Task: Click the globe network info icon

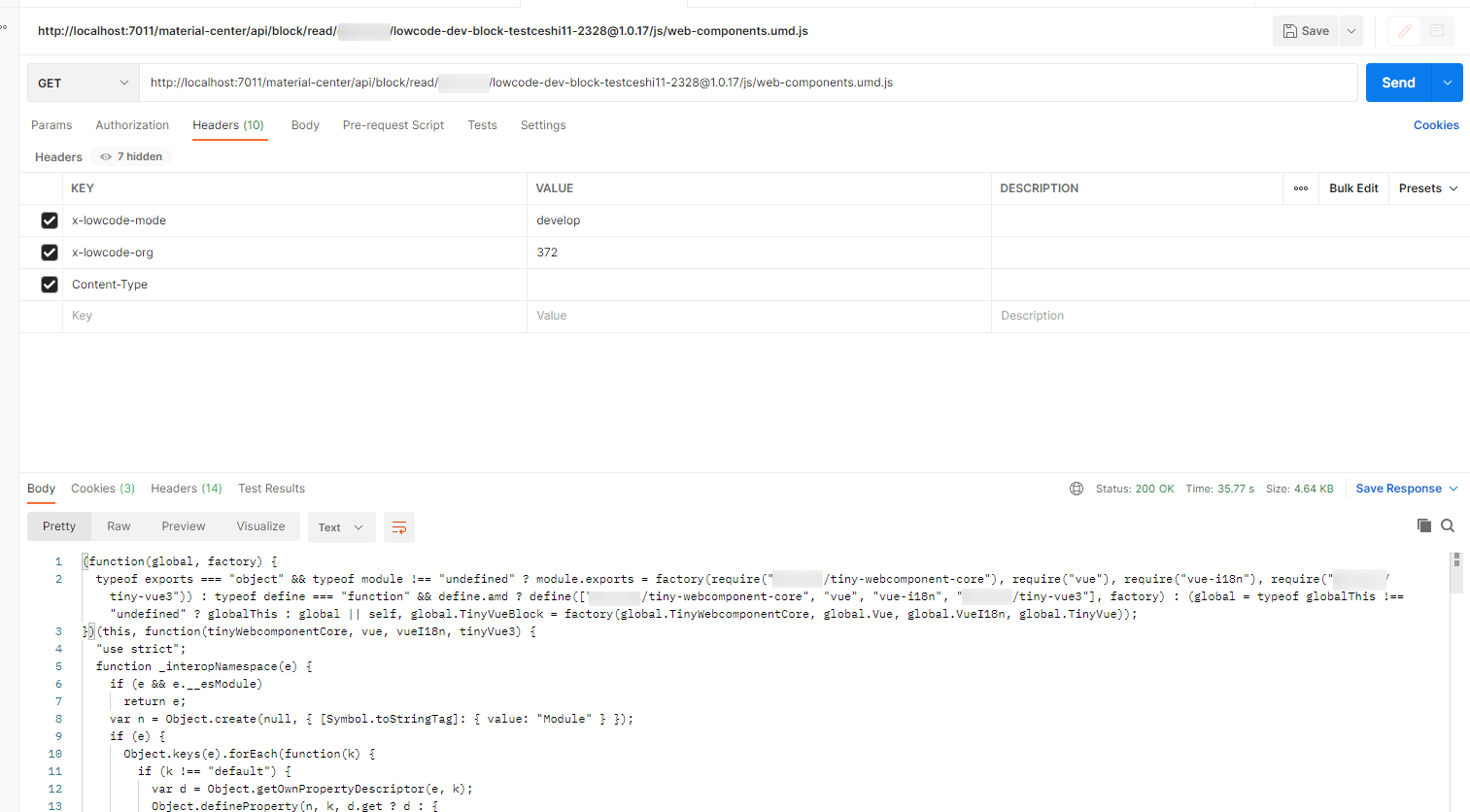Action: [x=1076, y=489]
